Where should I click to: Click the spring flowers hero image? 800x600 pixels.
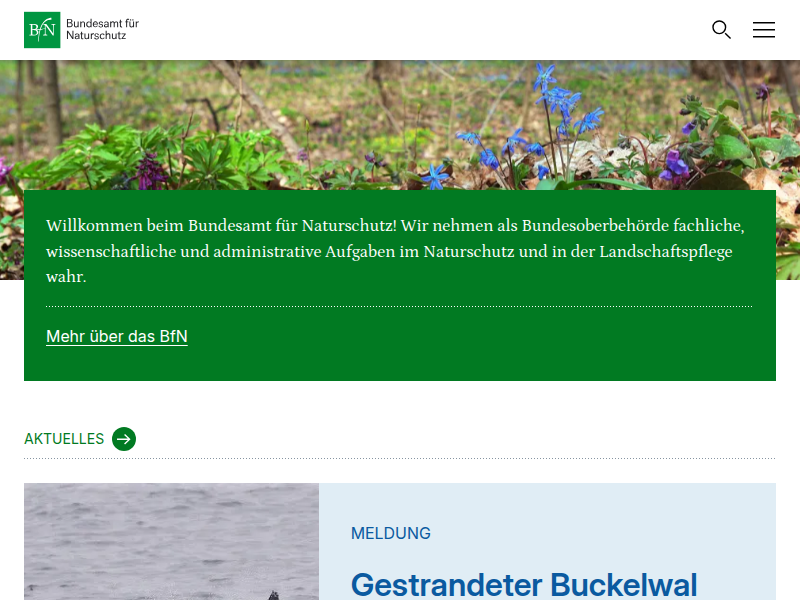400,120
